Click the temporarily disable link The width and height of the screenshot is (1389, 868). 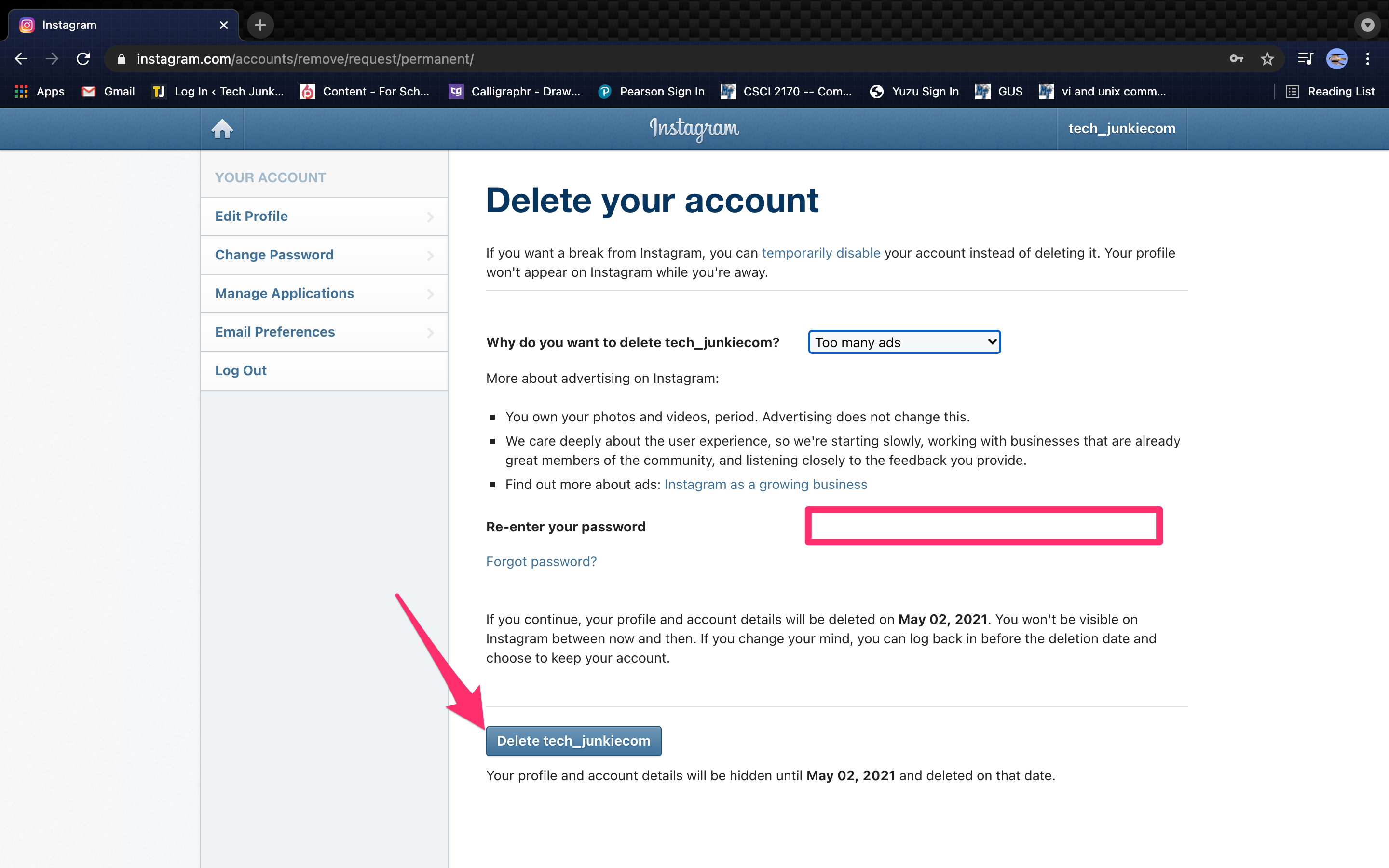point(821,253)
